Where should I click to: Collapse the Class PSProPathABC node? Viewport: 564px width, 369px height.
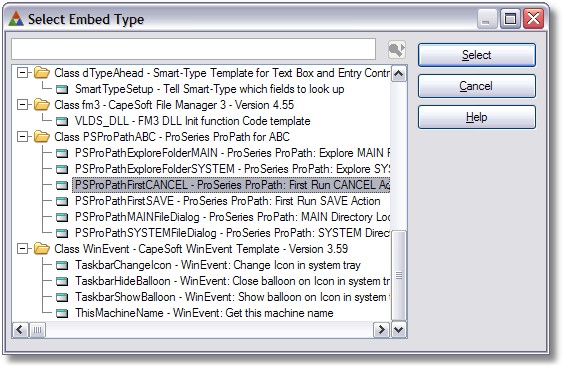click(22, 137)
